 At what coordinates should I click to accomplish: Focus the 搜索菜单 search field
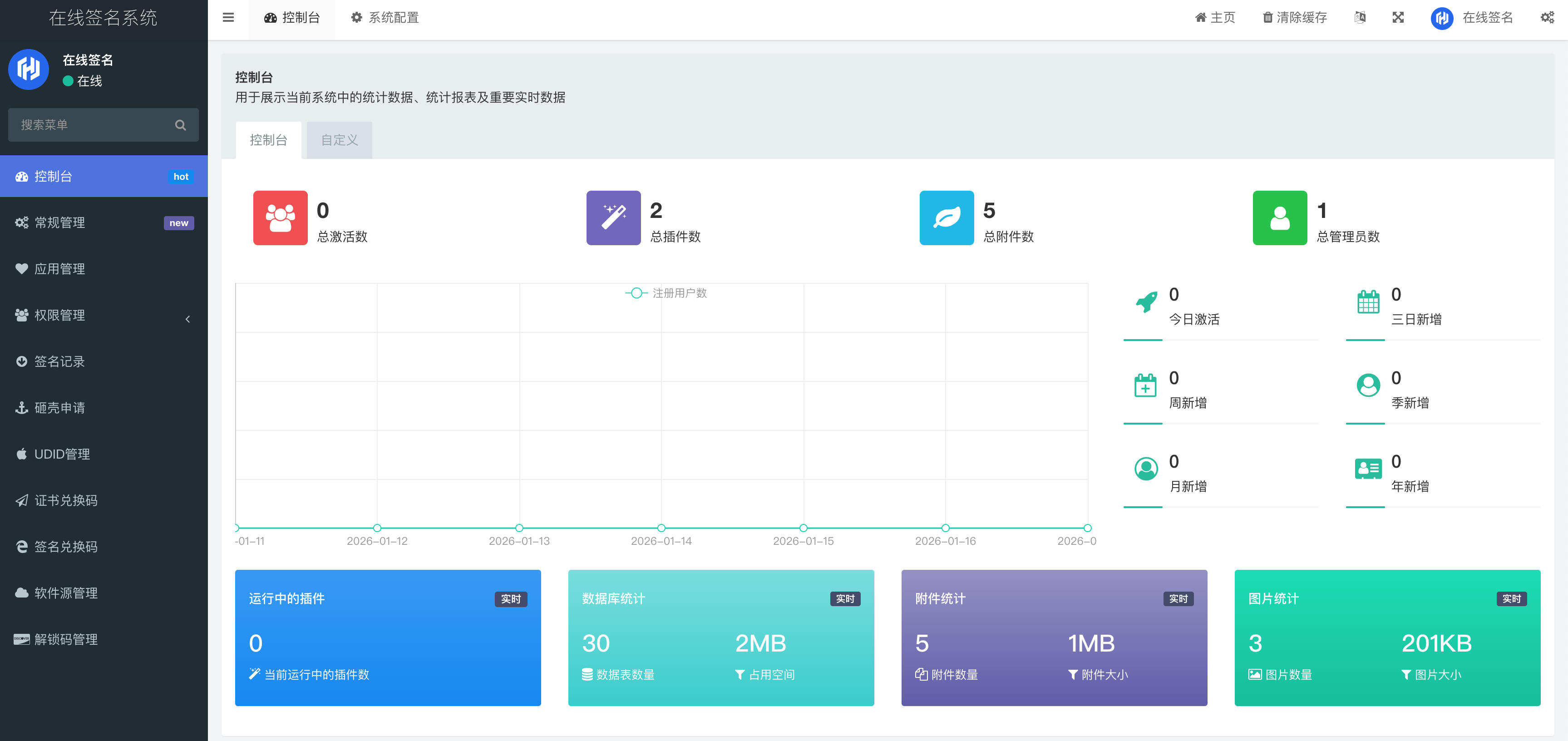coord(91,125)
